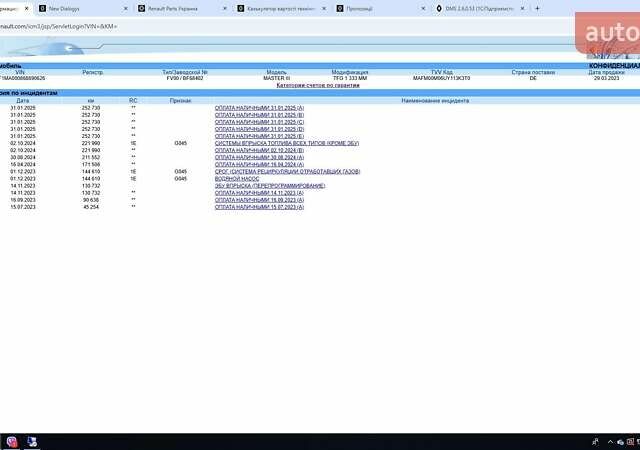Close the DMS tab

pyautogui.click(x=522, y=8)
